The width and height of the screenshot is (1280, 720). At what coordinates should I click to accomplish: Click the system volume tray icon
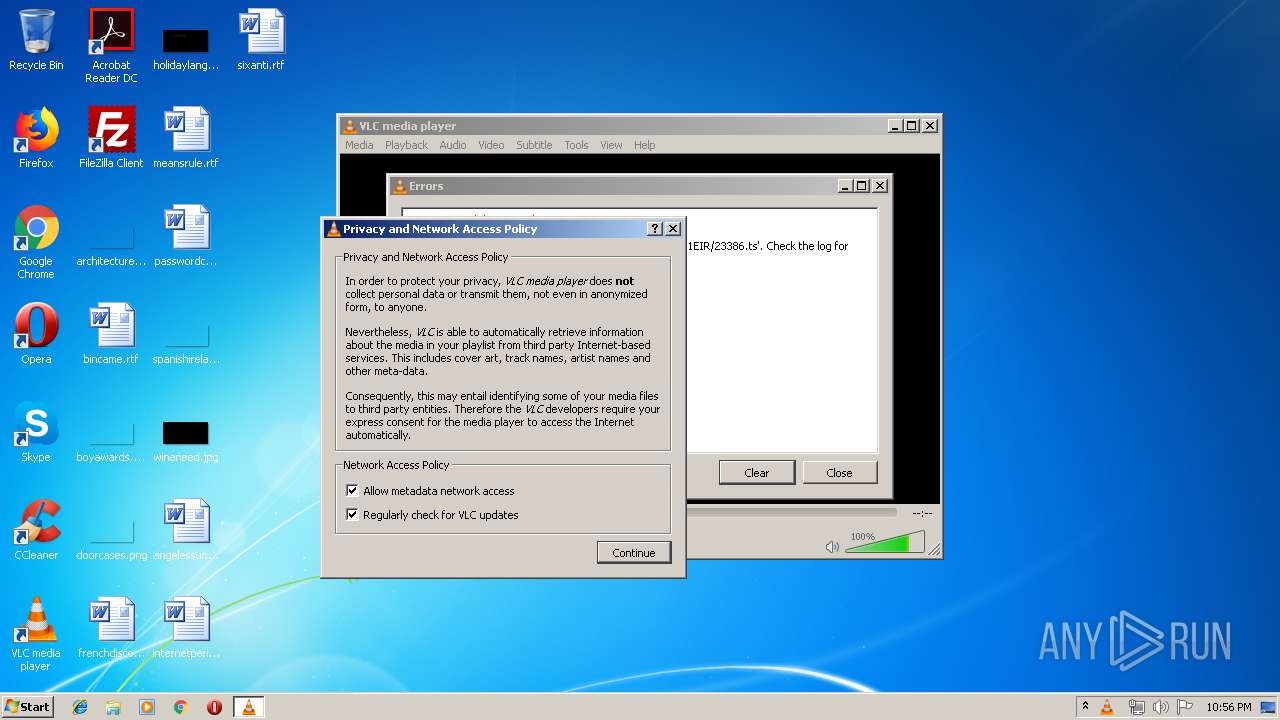click(1161, 707)
